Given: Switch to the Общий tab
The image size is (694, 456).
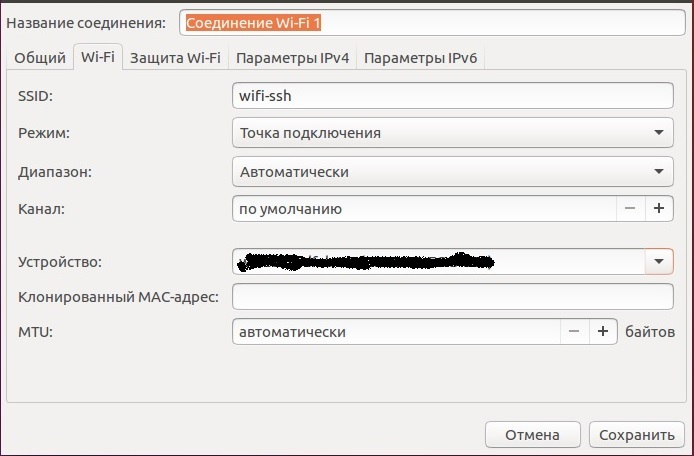Looking at the screenshot, I should coord(39,58).
